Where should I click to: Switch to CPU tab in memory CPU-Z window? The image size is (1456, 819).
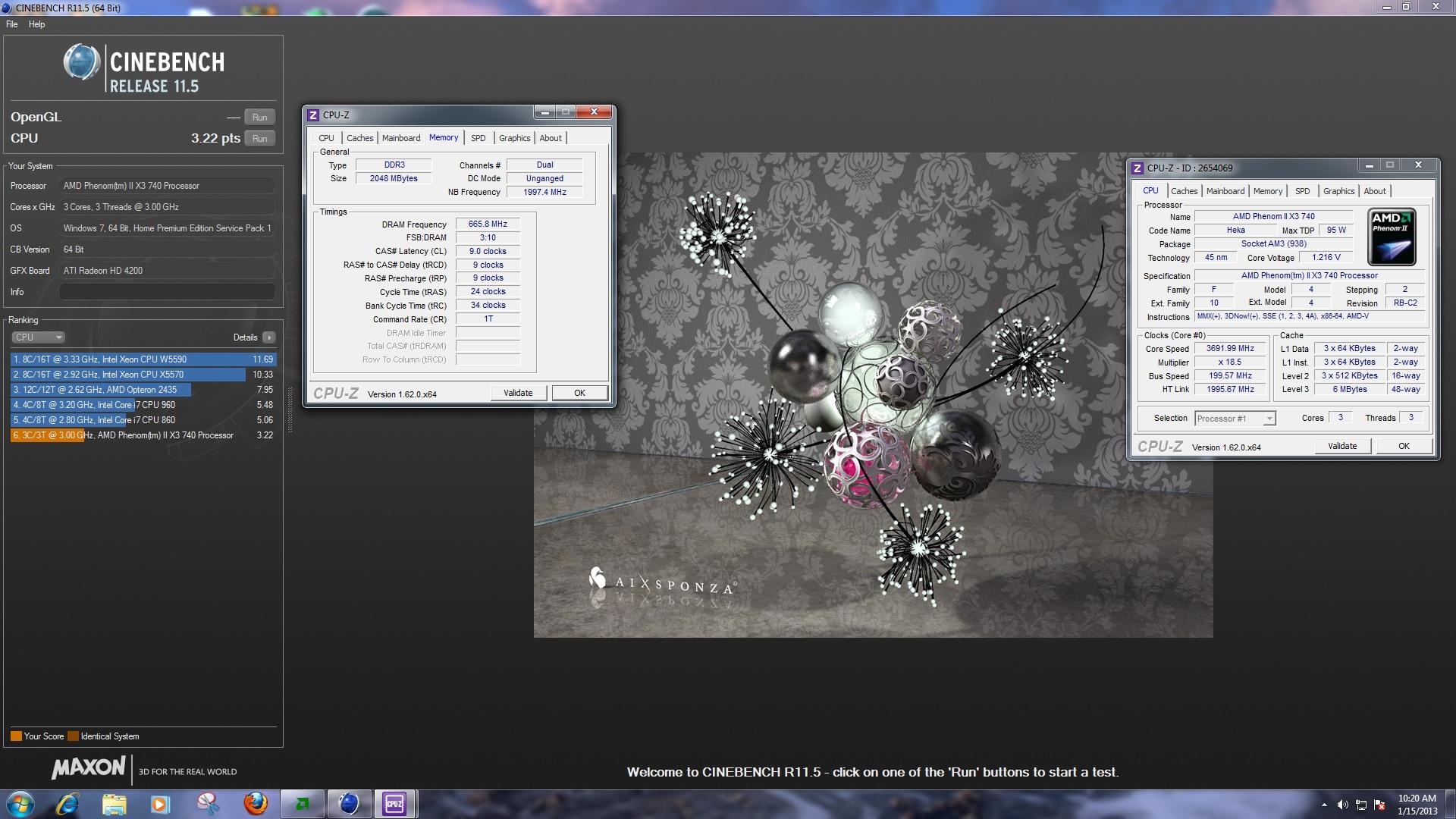326,138
